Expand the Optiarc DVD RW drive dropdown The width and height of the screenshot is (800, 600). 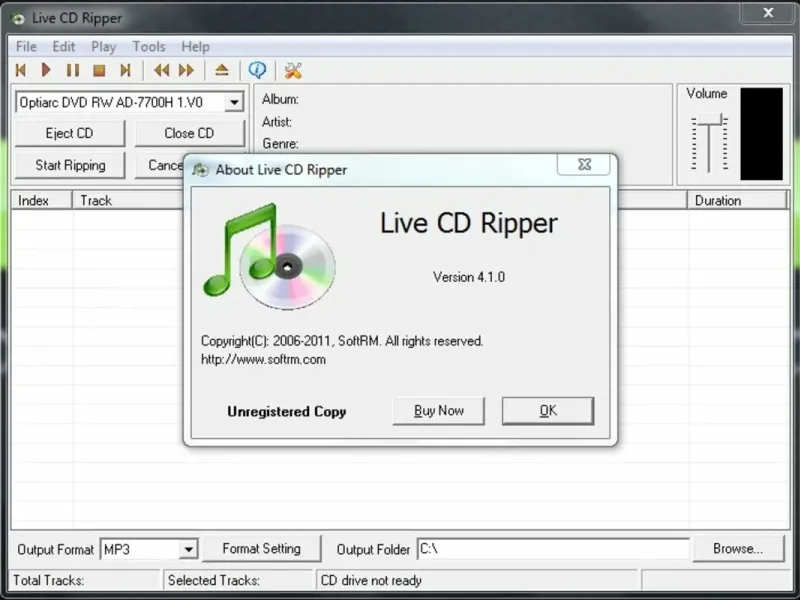pyautogui.click(x=234, y=102)
